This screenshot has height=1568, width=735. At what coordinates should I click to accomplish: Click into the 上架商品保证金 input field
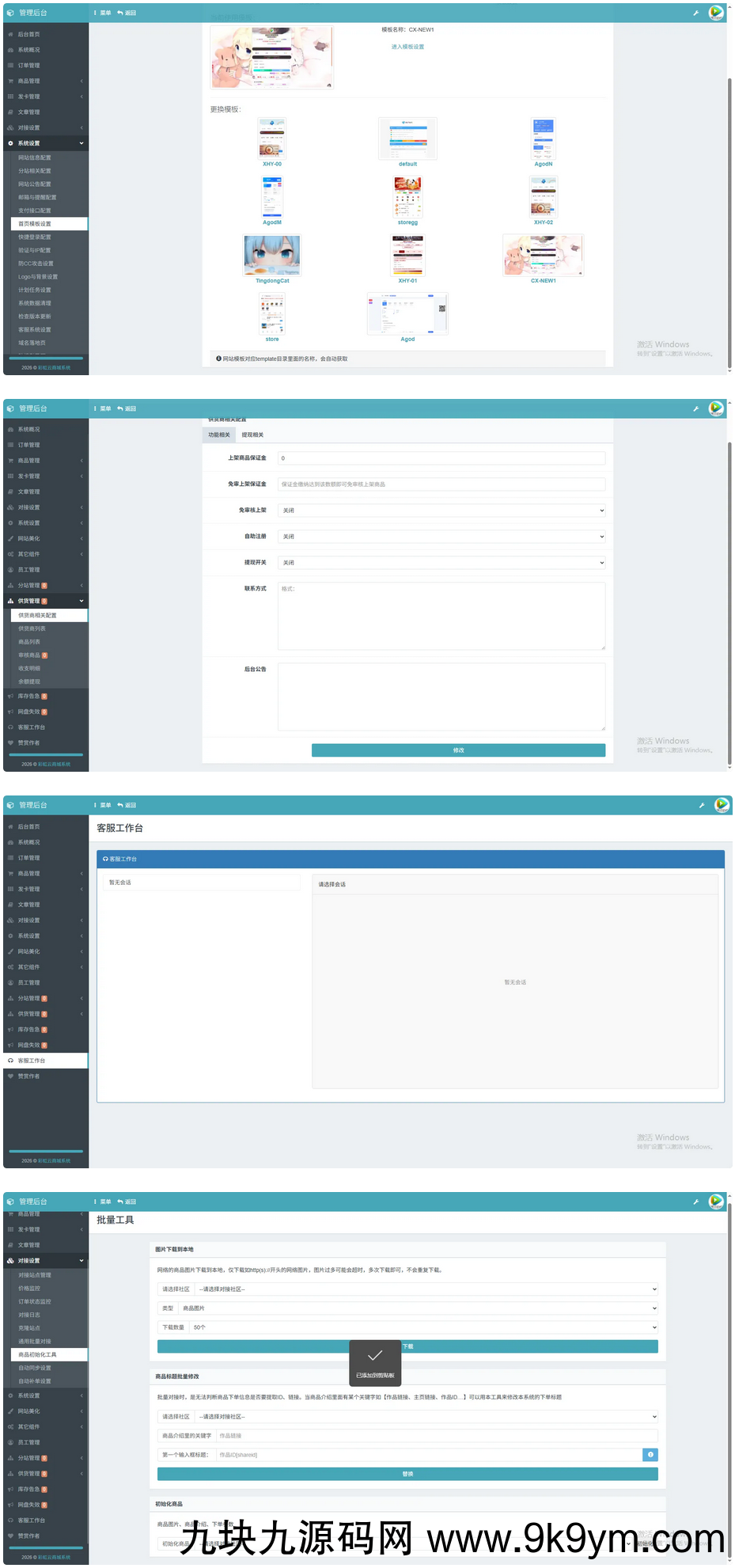[x=441, y=458]
